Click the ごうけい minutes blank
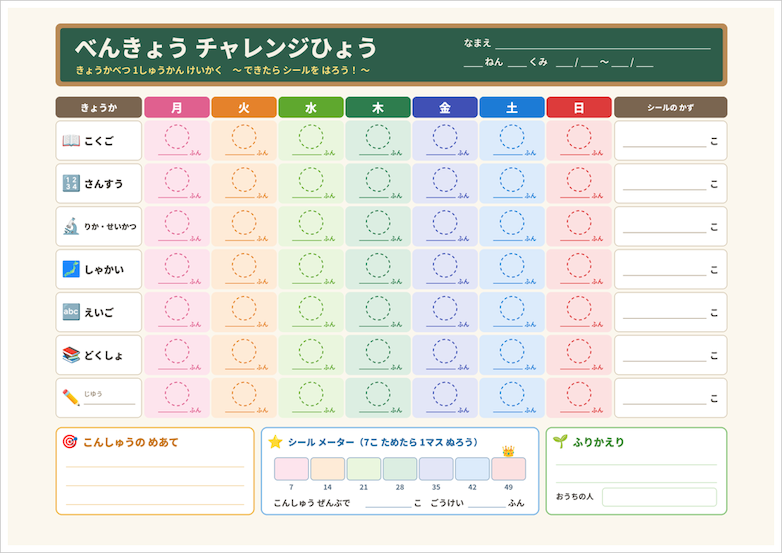 487,507
